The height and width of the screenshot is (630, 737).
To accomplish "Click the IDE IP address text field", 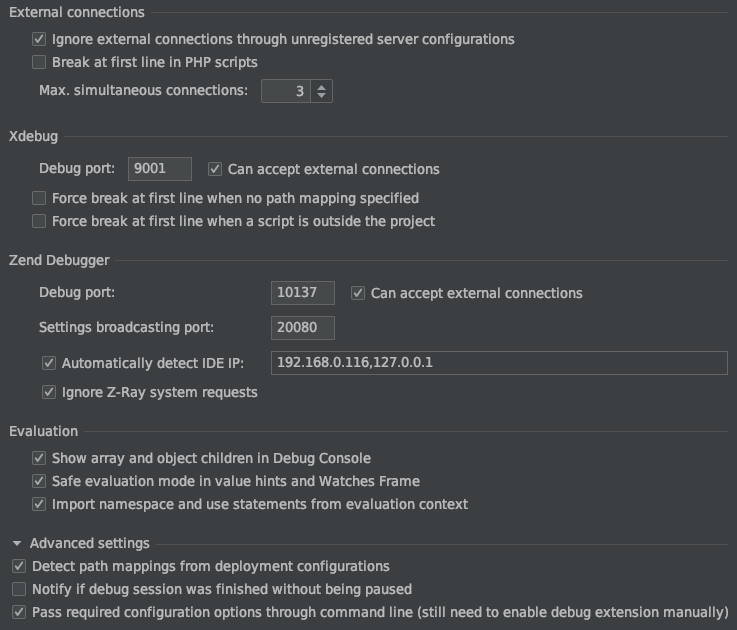I will tap(498, 362).
